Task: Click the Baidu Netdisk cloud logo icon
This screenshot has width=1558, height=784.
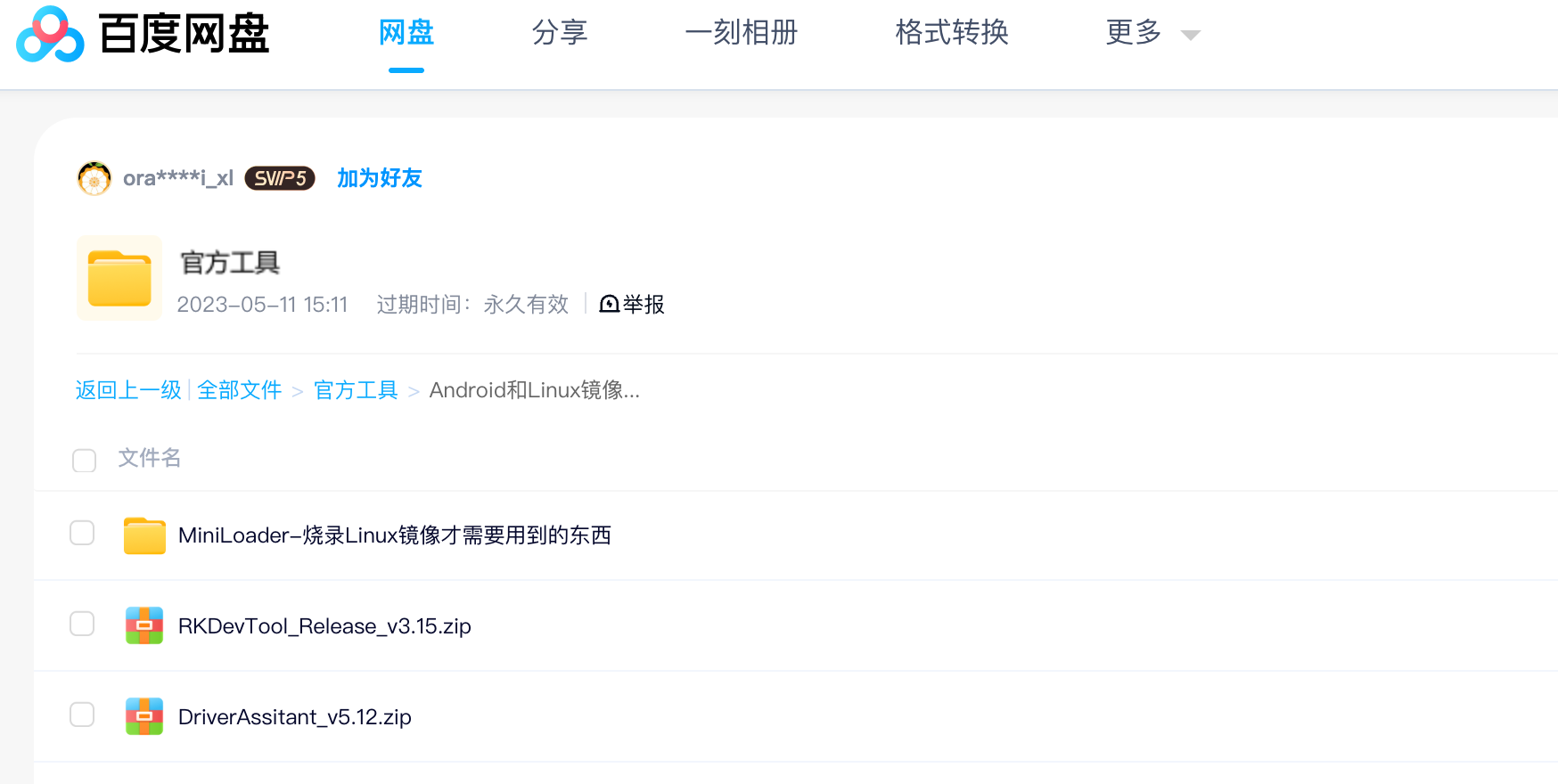Action: 50,35
